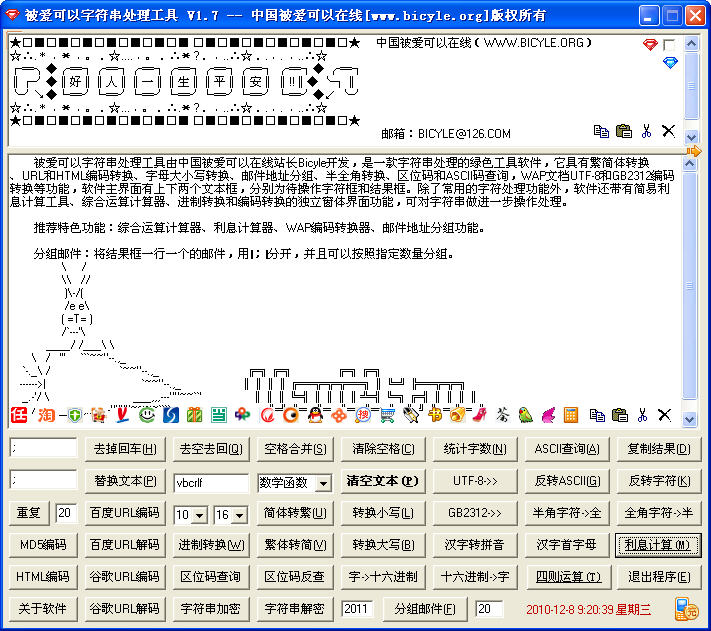Click the blue swirl icon
711x631 pixels.
click(171, 415)
